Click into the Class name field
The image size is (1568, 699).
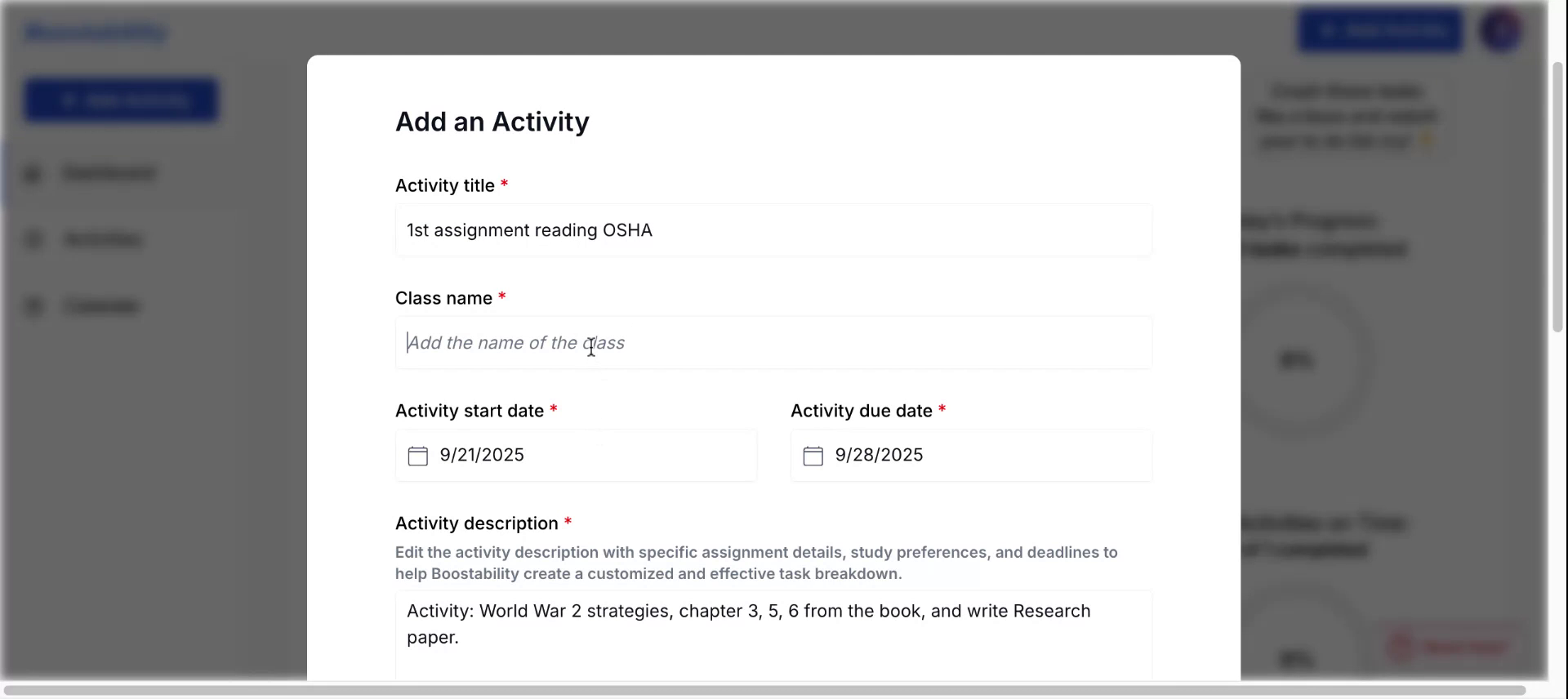click(x=773, y=343)
